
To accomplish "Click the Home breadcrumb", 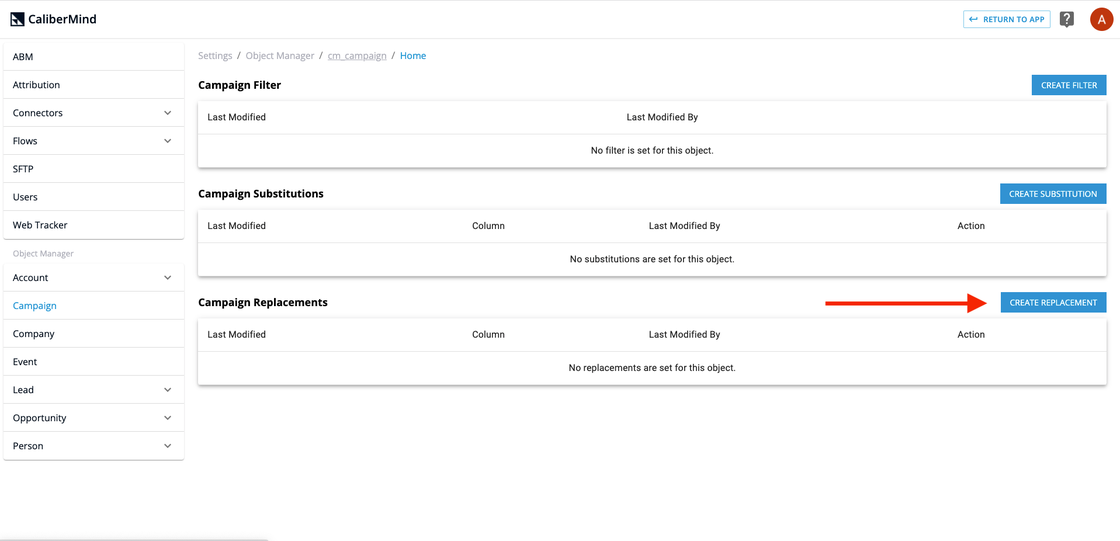I will tap(413, 56).
